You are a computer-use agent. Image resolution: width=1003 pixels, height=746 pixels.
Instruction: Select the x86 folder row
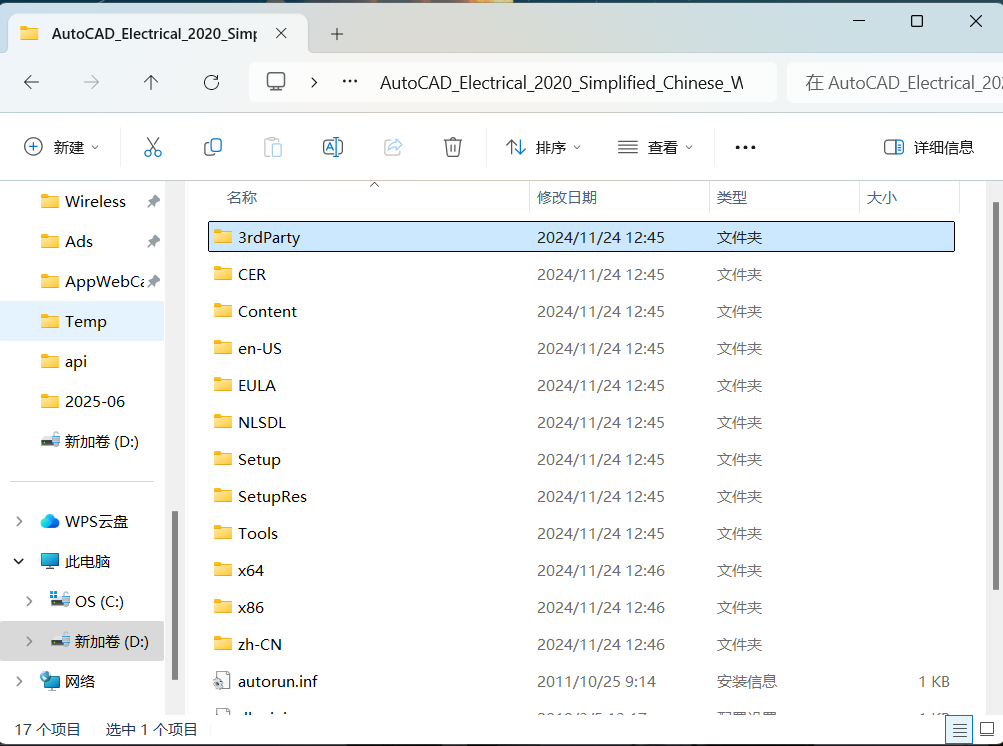click(x=581, y=607)
